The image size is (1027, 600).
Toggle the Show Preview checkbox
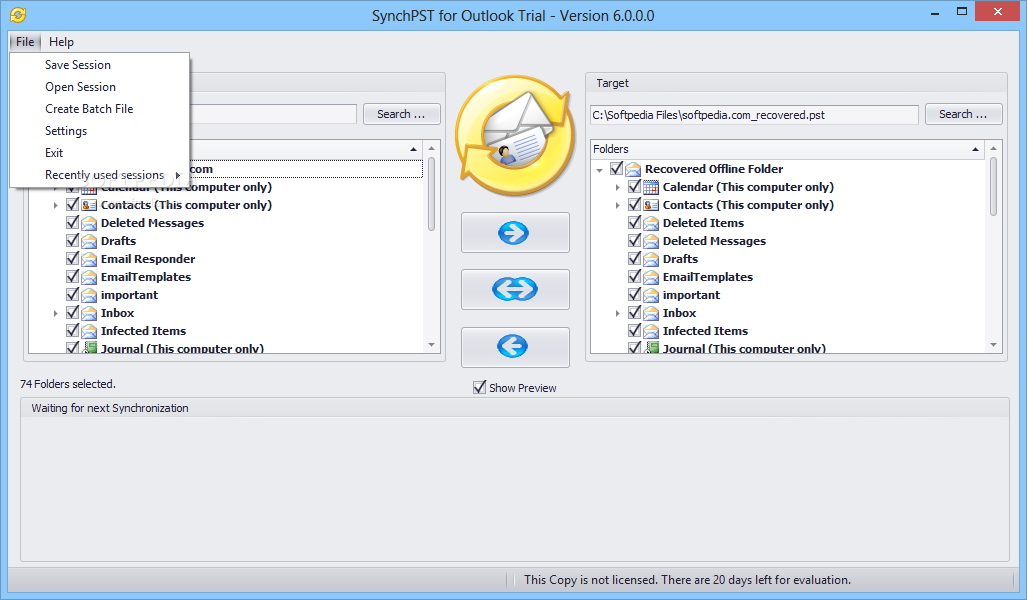tap(479, 388)
